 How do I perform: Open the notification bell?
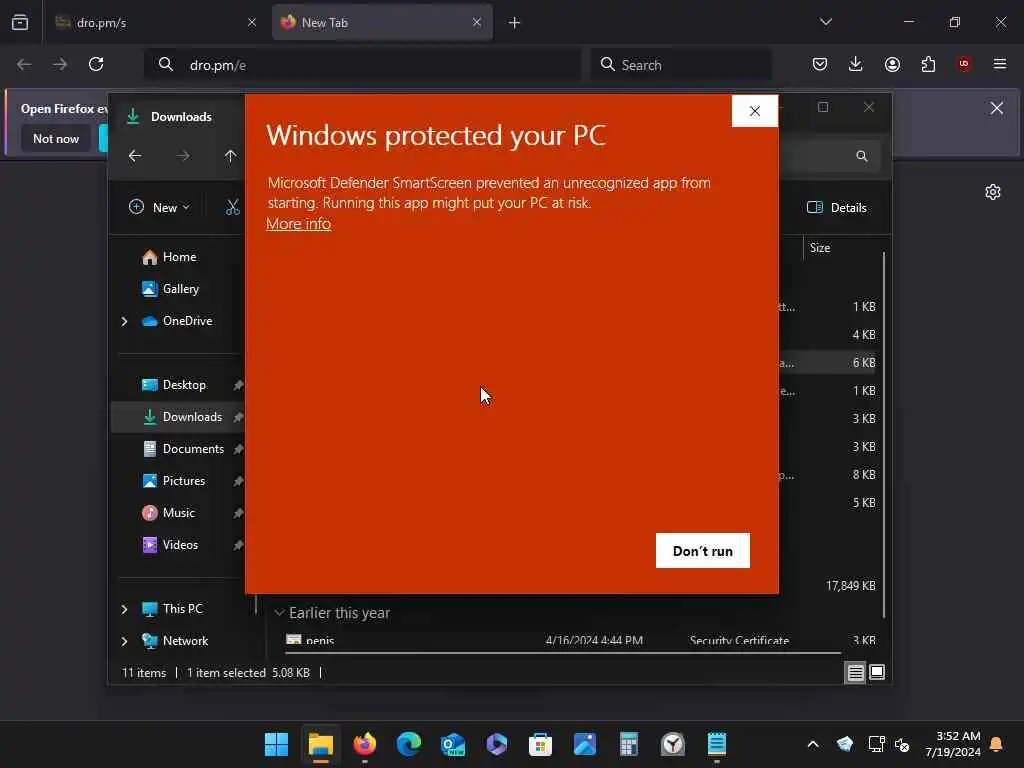coord(996,744)
